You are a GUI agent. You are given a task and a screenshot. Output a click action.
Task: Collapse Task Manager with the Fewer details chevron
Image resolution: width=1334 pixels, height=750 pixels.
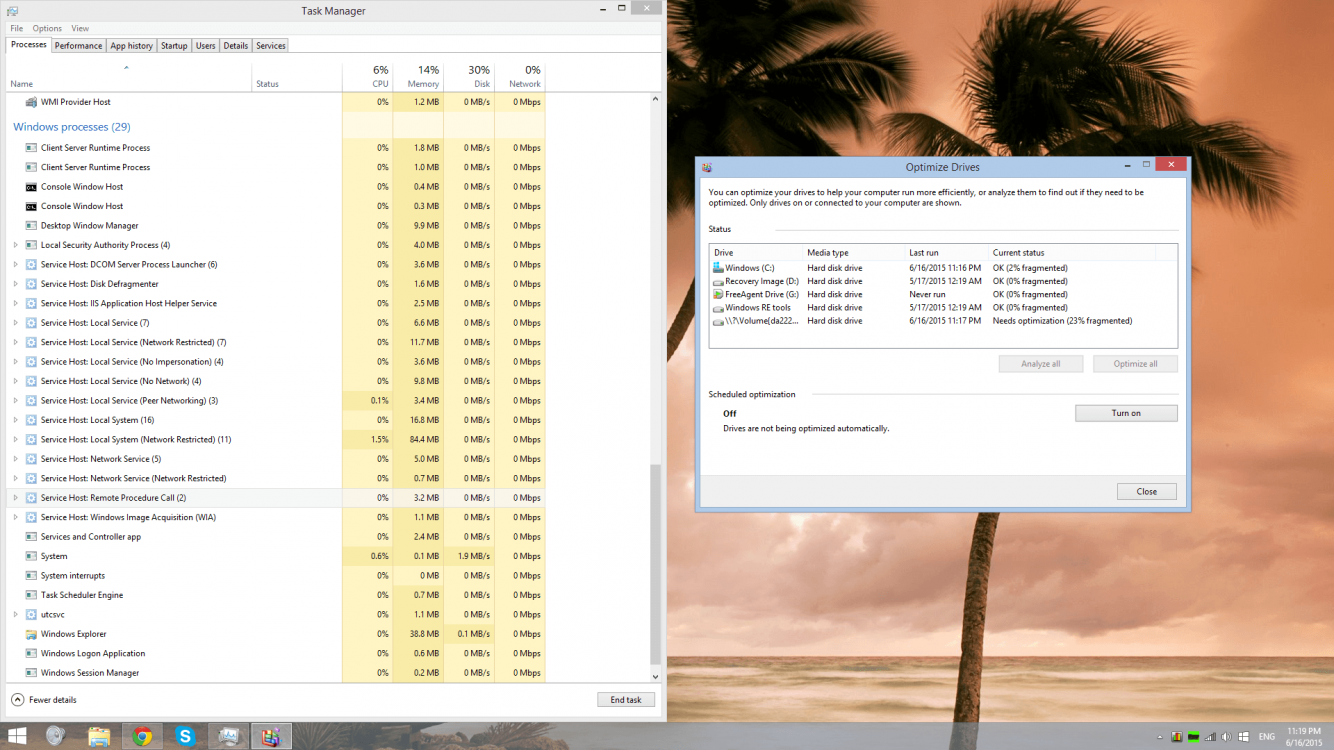click(17, 700)
